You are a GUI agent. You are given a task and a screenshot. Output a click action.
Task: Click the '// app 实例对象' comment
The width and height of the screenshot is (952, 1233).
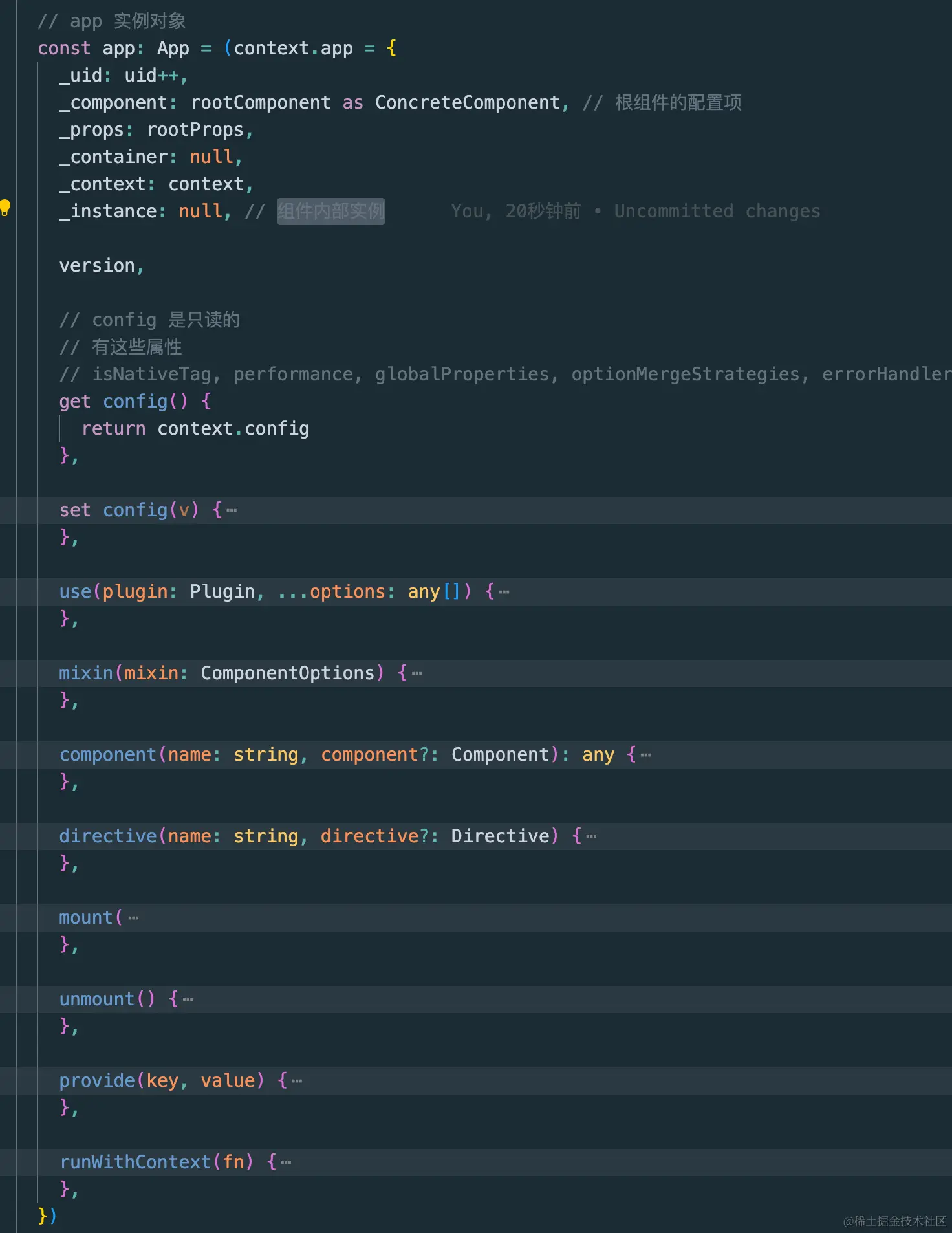coord(112,21)
